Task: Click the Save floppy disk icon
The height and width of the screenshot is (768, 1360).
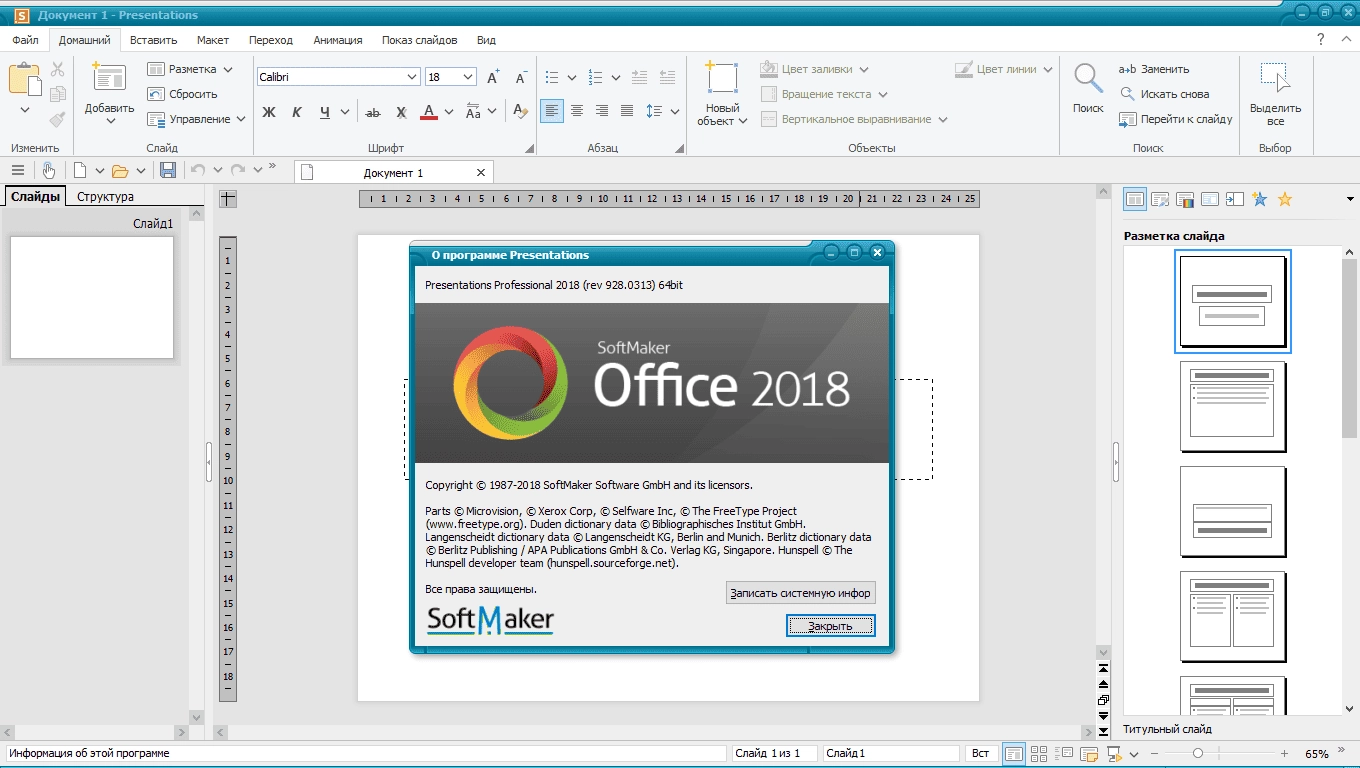Action: (168, 170)
